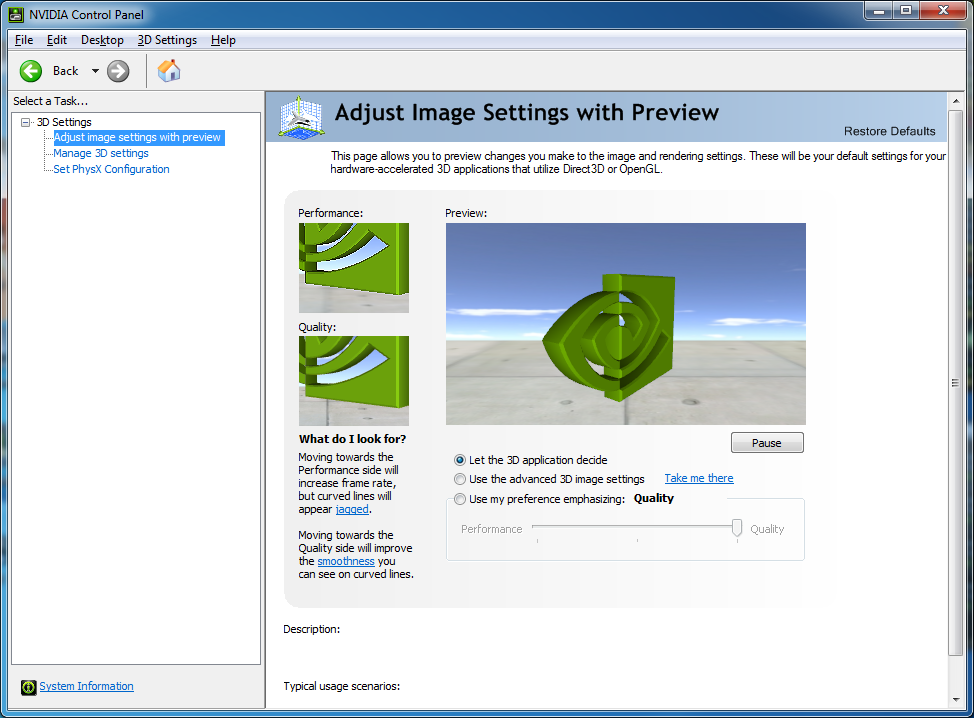The width and height of the screenshot is (974, 718).
Task: Click the NVIDIA Control Panel title bar icon
Action: click(16, 14)
